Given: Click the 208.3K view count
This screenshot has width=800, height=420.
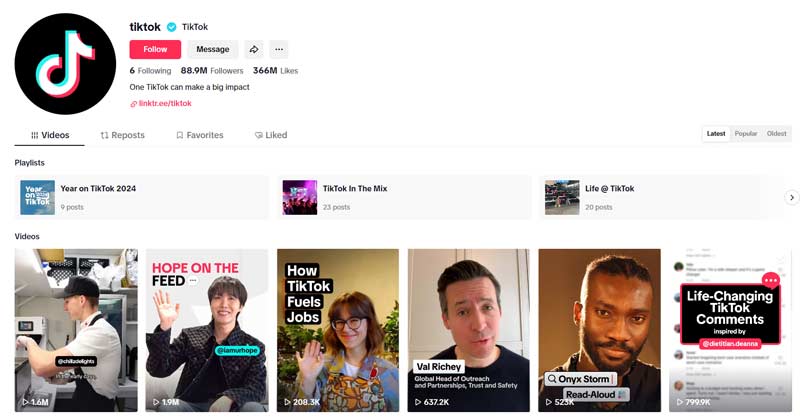Looking at the screenshot, I should pyautogui.click(x=307, y=402).
